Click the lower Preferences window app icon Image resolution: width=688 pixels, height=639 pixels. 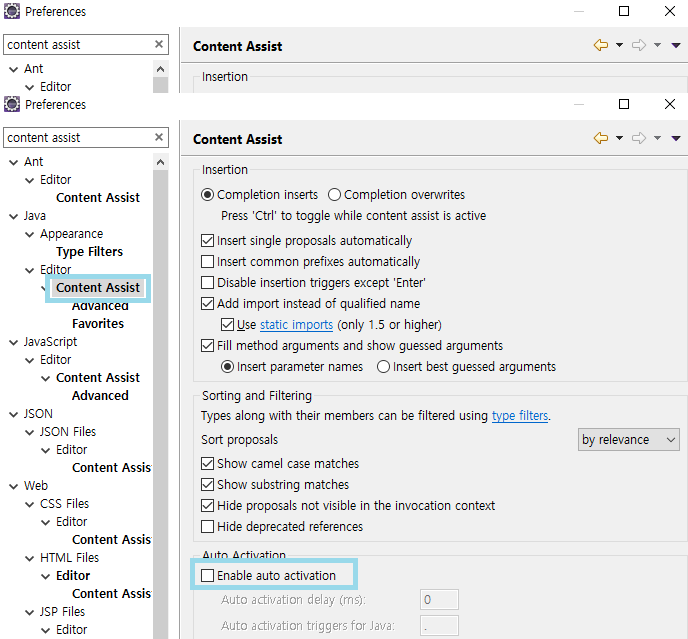click(12, 104)
